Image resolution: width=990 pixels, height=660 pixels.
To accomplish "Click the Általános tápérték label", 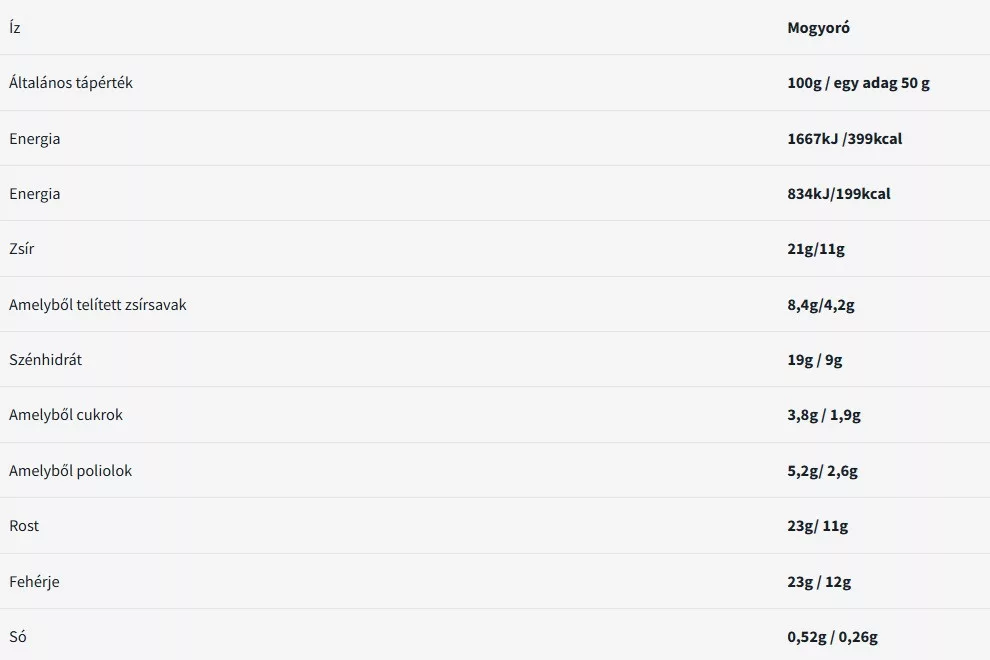I will [x=71, y=83].
